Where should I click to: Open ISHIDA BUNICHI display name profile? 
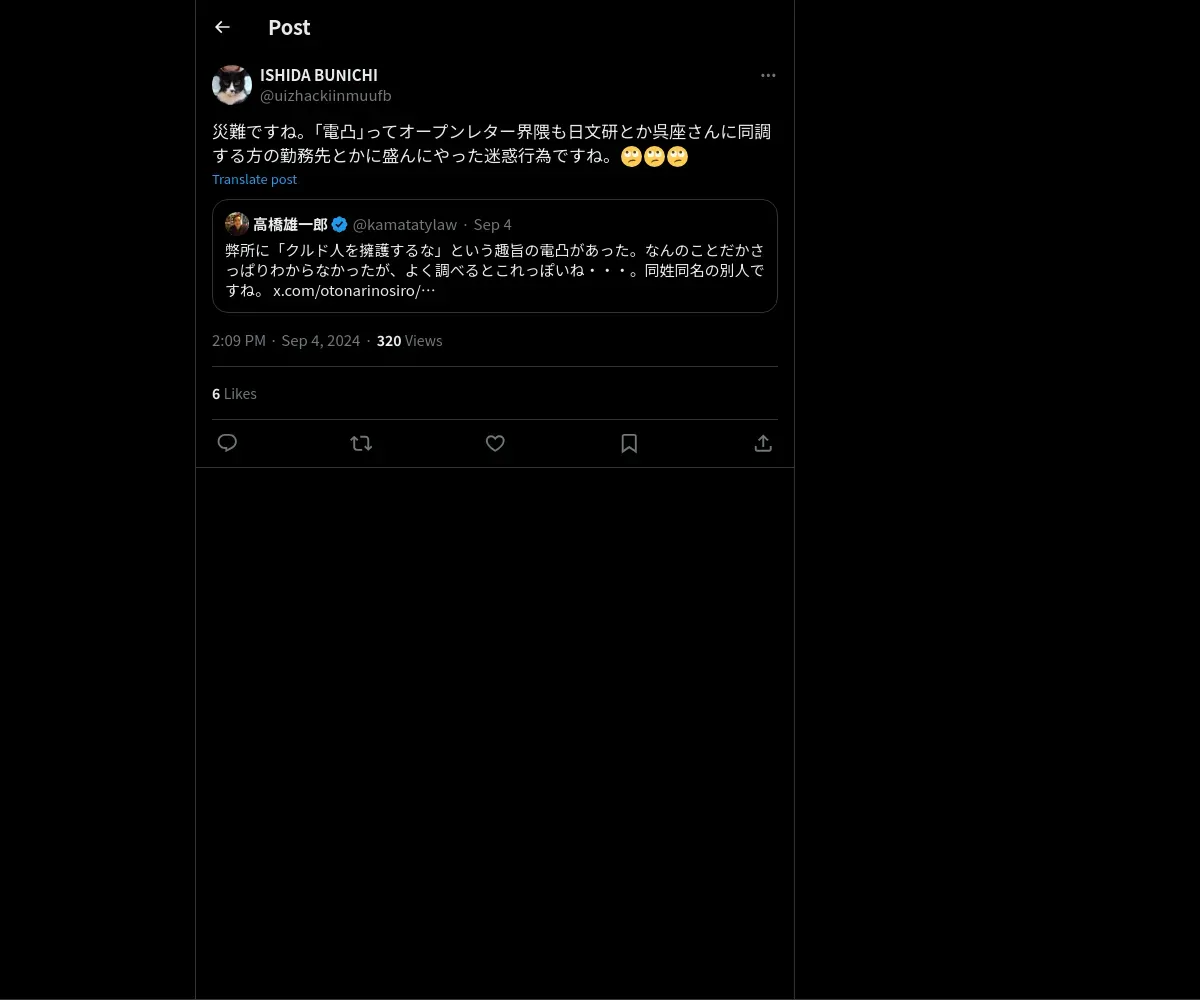tap(319, 75)
